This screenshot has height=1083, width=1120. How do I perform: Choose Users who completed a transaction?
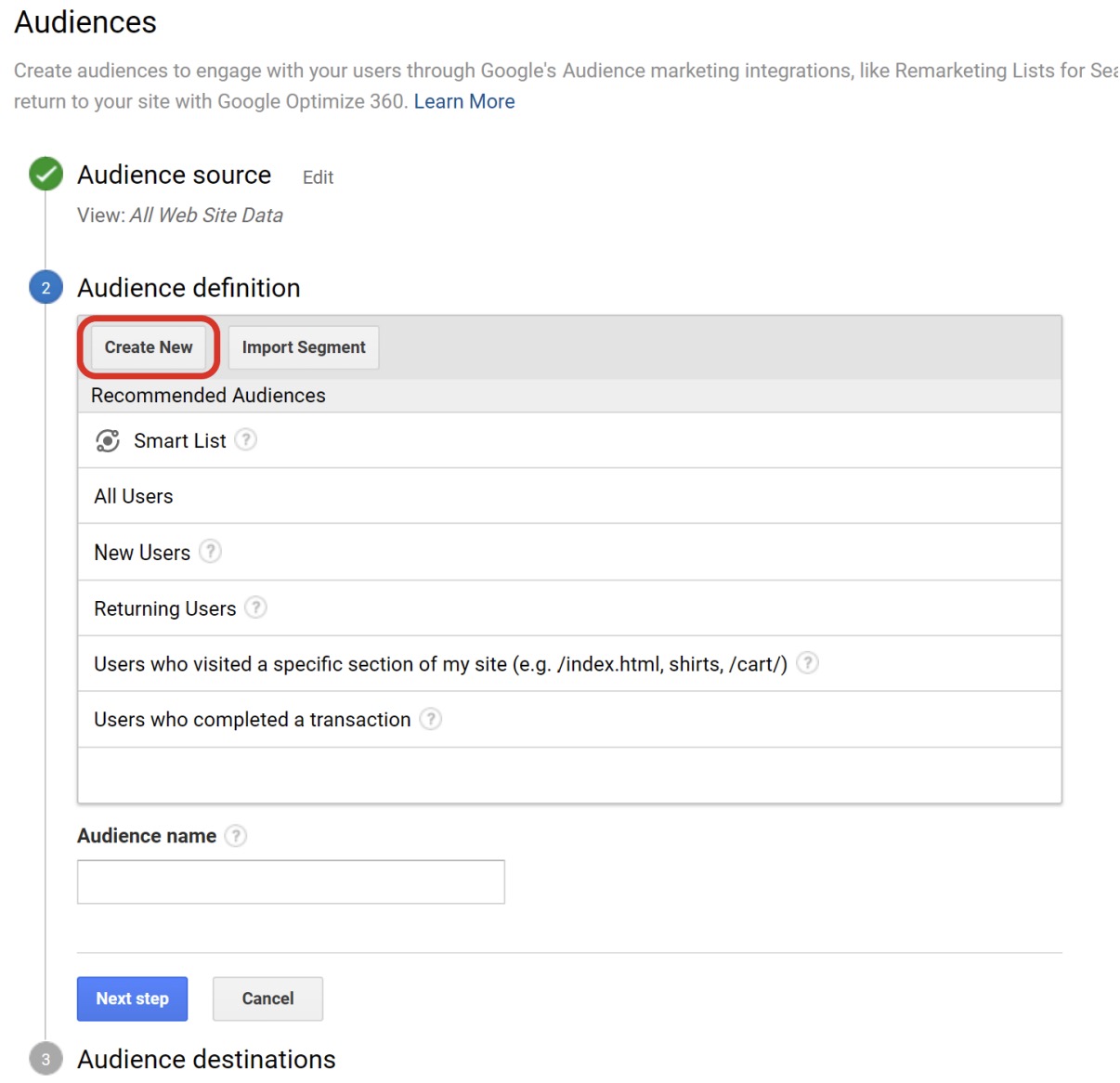(252, 720)
